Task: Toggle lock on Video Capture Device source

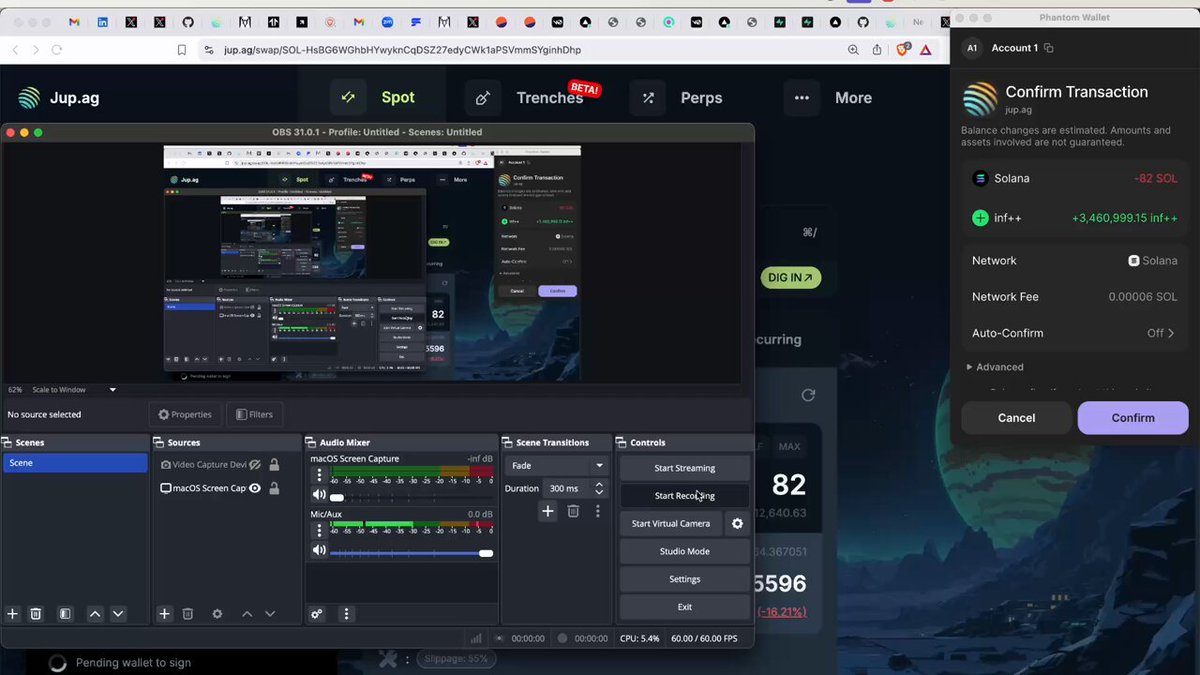Action: [x=274, y=465]
